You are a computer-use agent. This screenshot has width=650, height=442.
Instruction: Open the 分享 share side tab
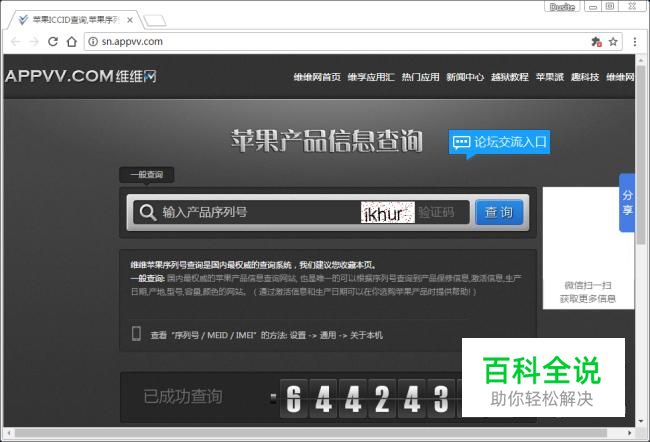point(627,203)
